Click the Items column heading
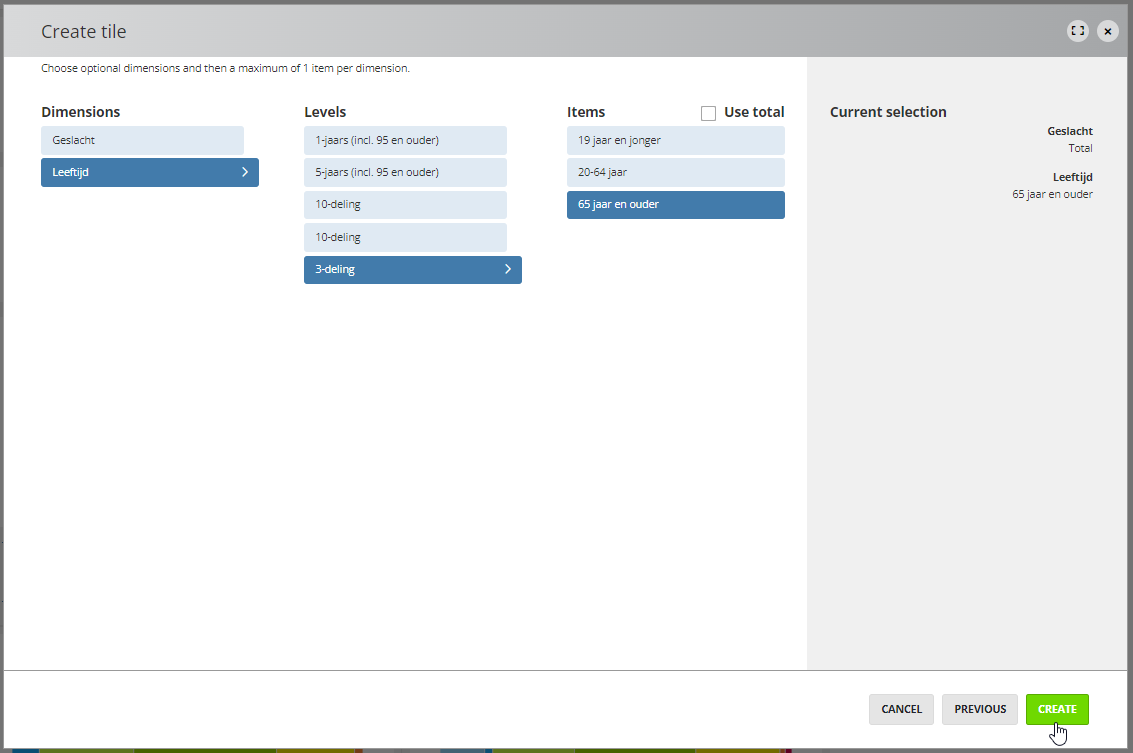1133x753 pixels. pyautogui.click(x=586, y=112)
